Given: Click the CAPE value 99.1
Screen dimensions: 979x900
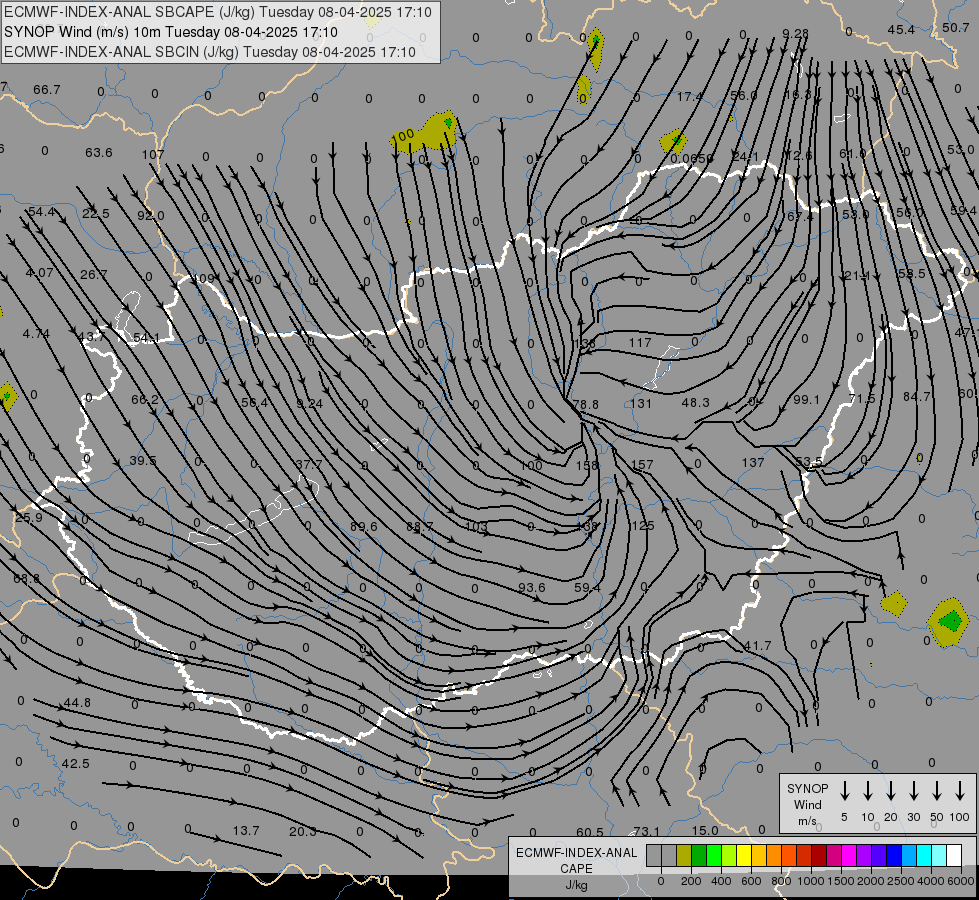Looking at the screenshot, I should coord(806,399).
